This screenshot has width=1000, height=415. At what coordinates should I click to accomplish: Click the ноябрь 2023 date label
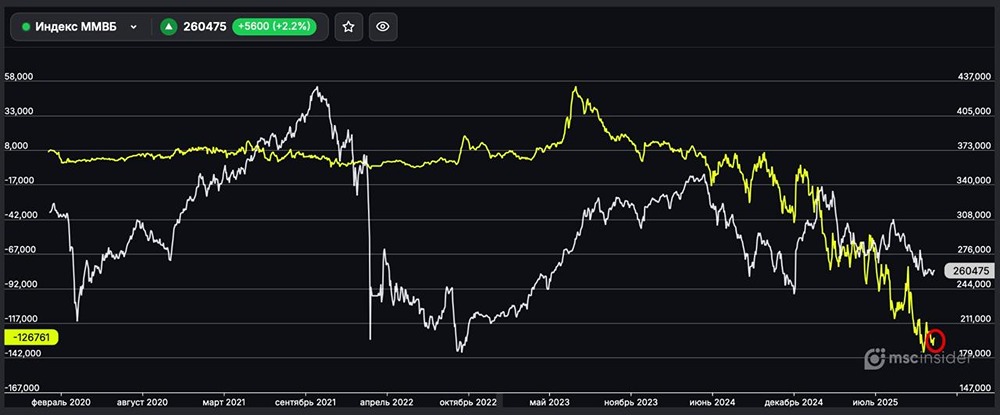631,403
